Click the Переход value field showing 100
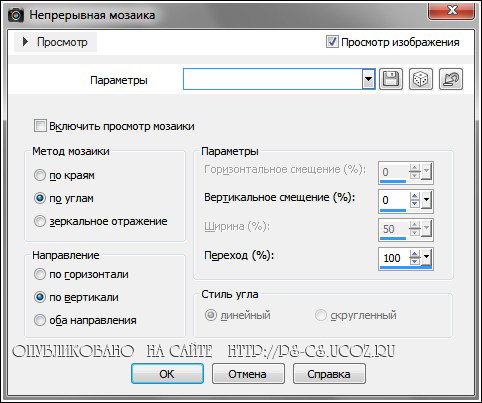The image size is (482, 403). (394, 257)
